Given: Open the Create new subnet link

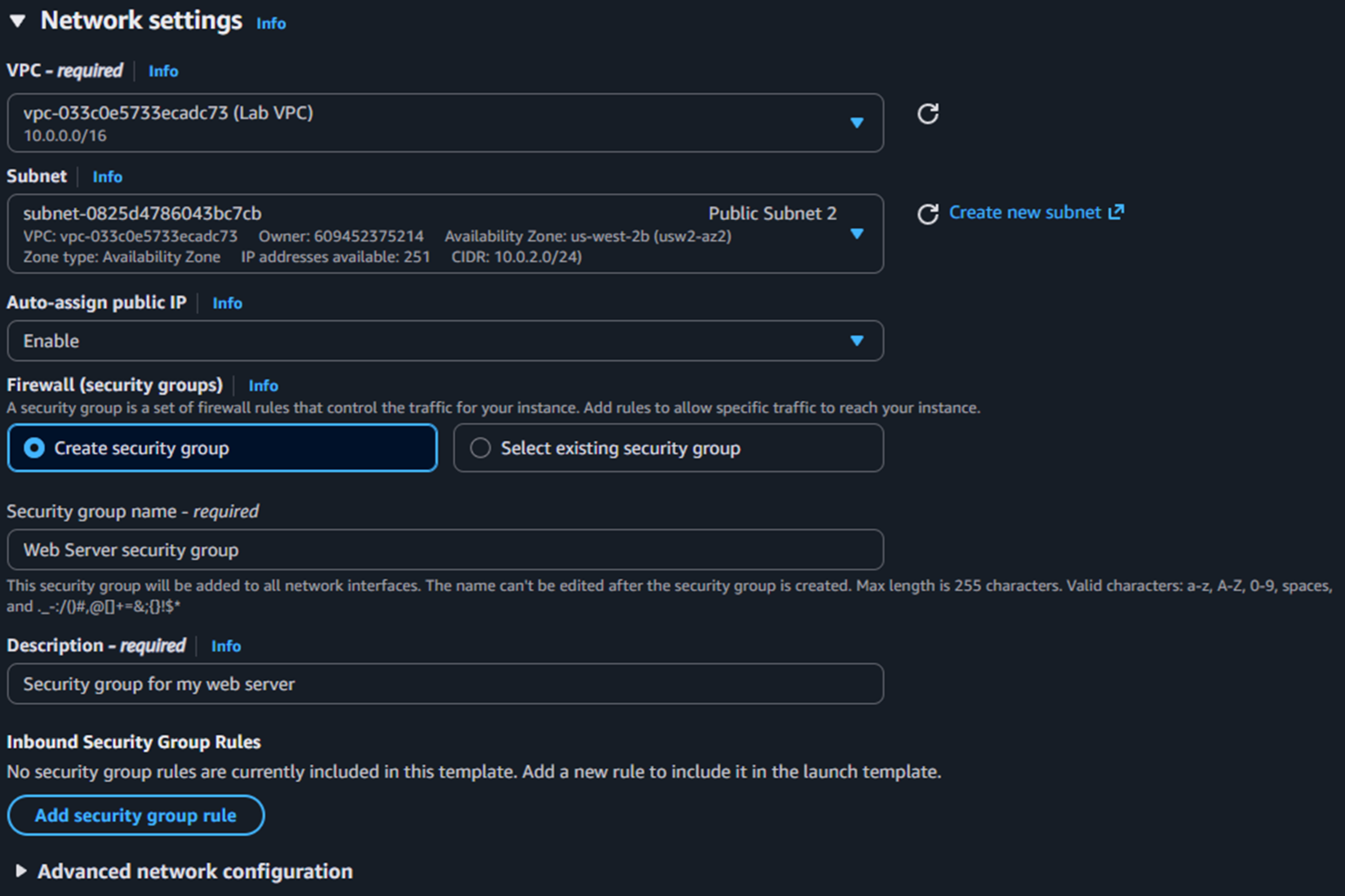Looking at the screenshot, I should click(1023, 211).
